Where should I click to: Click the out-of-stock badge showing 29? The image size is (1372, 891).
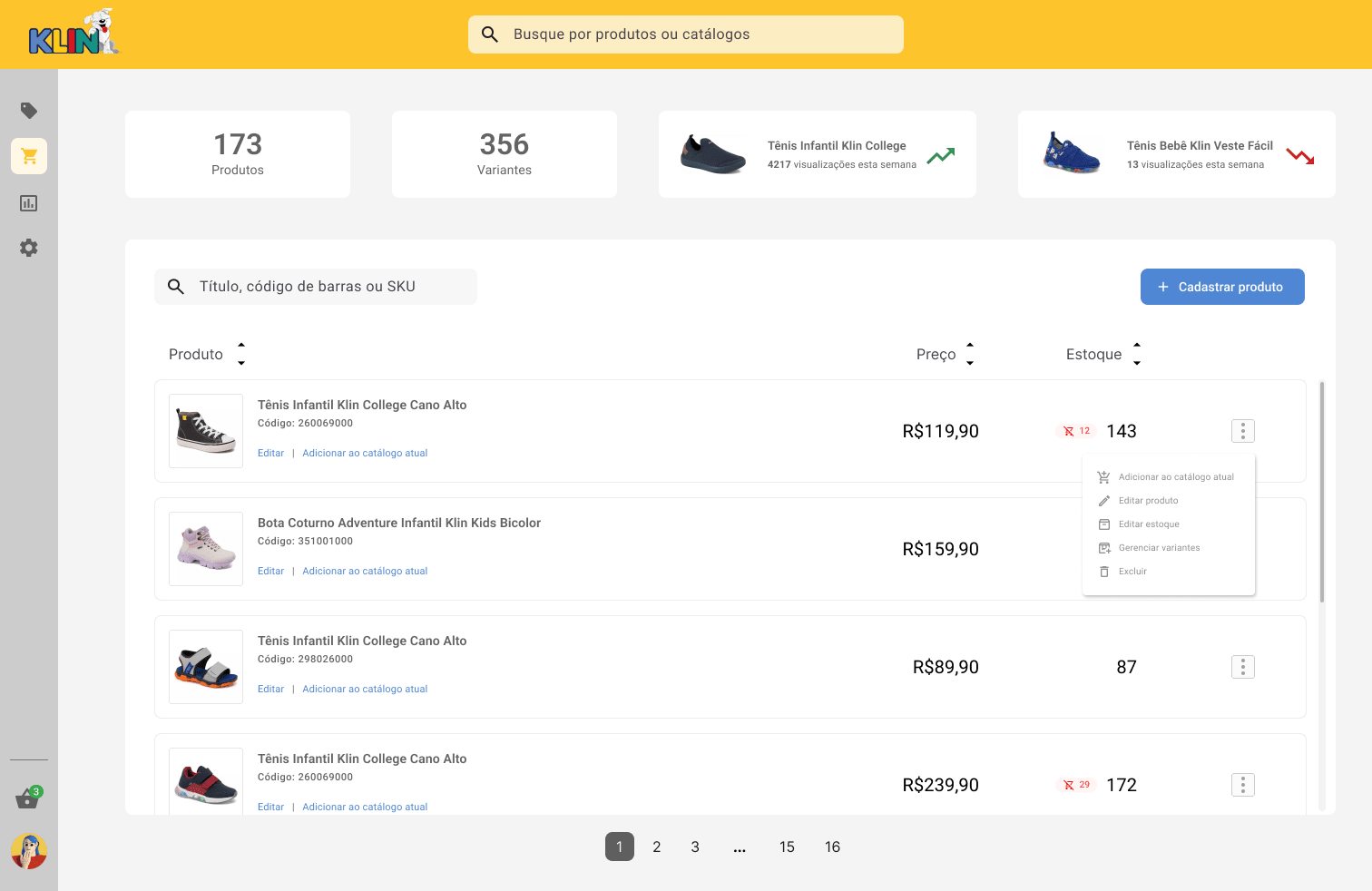tap(1077, 785)
